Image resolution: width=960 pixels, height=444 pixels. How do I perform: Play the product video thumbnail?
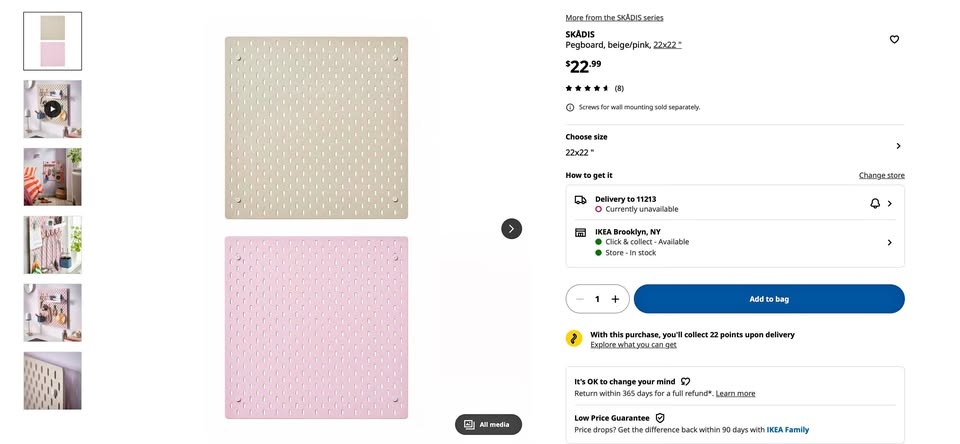pyautogui.click(x=53, y=109)
